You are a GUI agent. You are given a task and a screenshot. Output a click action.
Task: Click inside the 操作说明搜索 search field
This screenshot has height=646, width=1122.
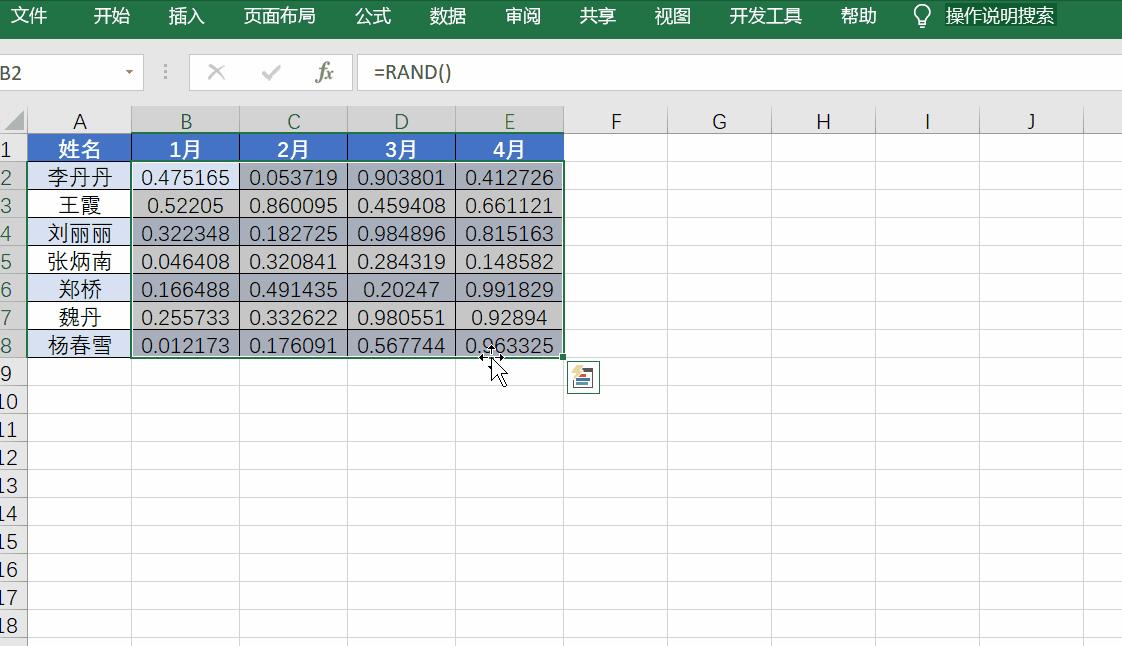coord(1000,15)
